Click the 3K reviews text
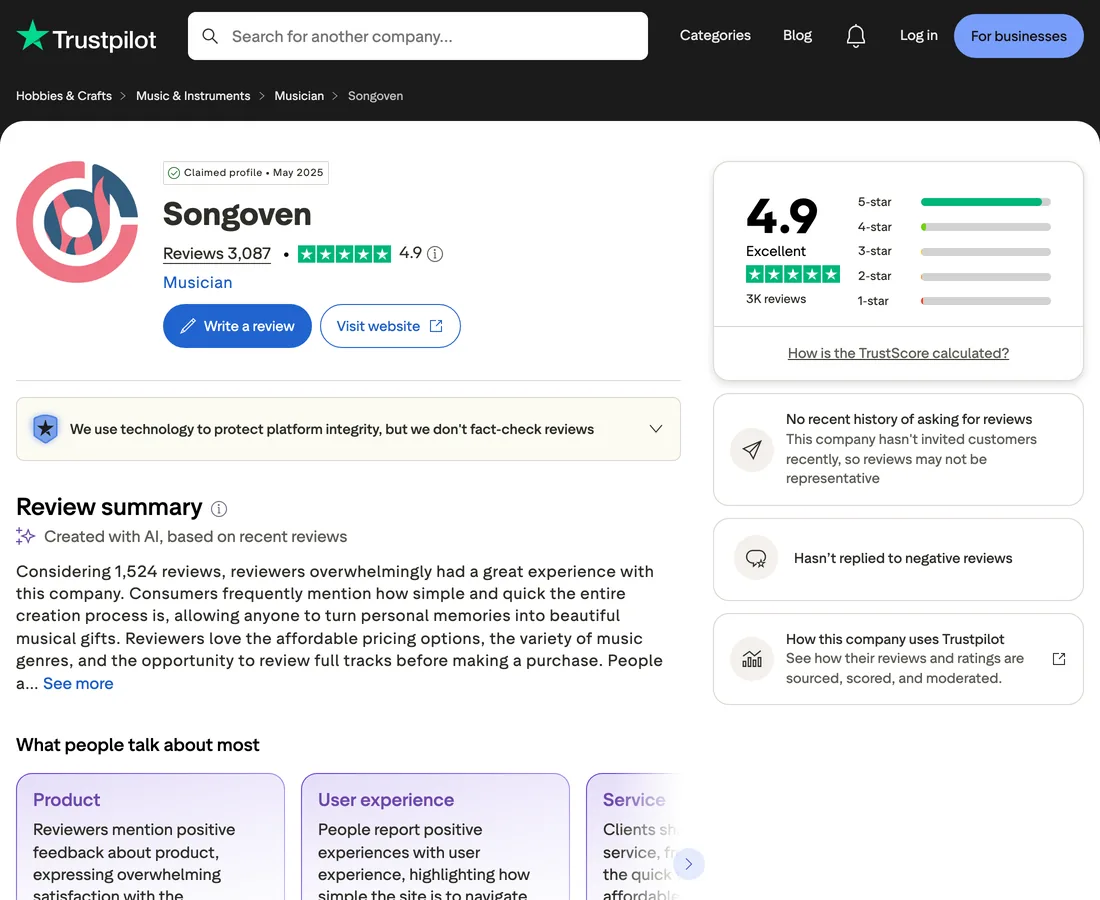The height and width of the screenshot is (900, 1100). (776, 299)
